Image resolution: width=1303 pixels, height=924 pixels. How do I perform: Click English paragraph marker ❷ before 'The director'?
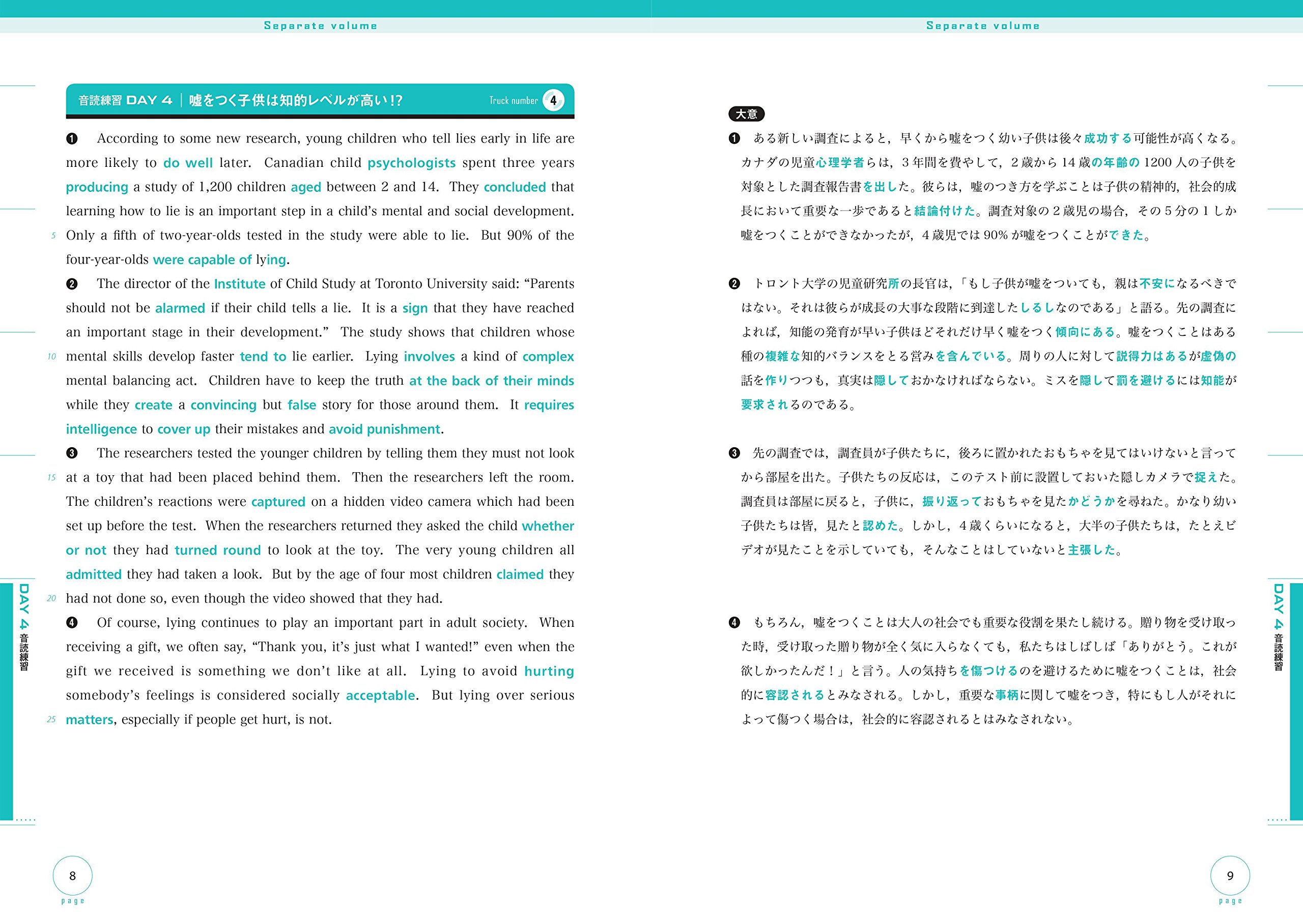coord(72,284)
